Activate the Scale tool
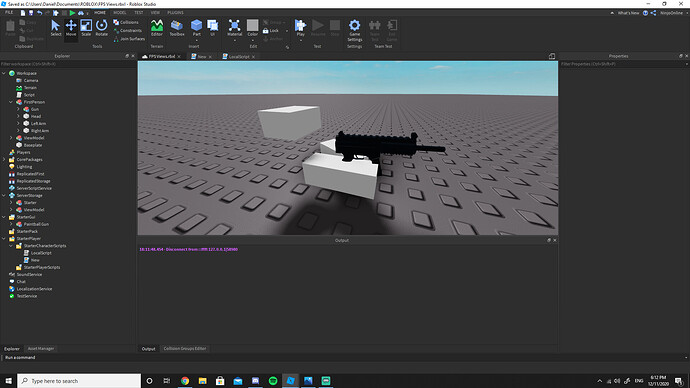Viewport: 690px width, 388px height. click(x=86, y=28)
